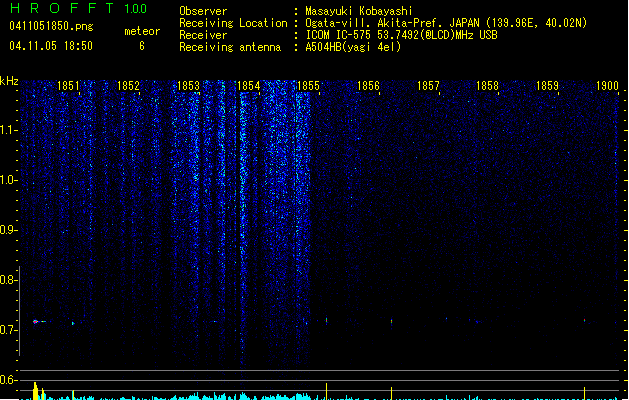The width and height of the screenshot is (629, 400).
Task: Click the 1852 time marker
Action: click(128, 86)
